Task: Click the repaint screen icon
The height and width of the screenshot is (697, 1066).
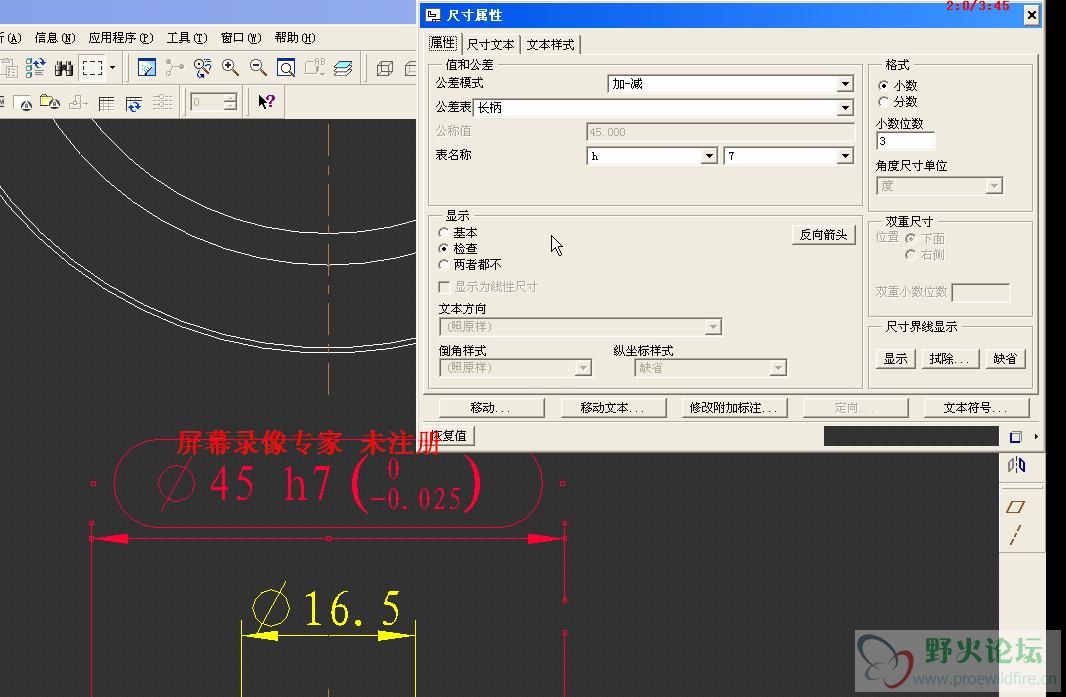Action: click(147, 68)
